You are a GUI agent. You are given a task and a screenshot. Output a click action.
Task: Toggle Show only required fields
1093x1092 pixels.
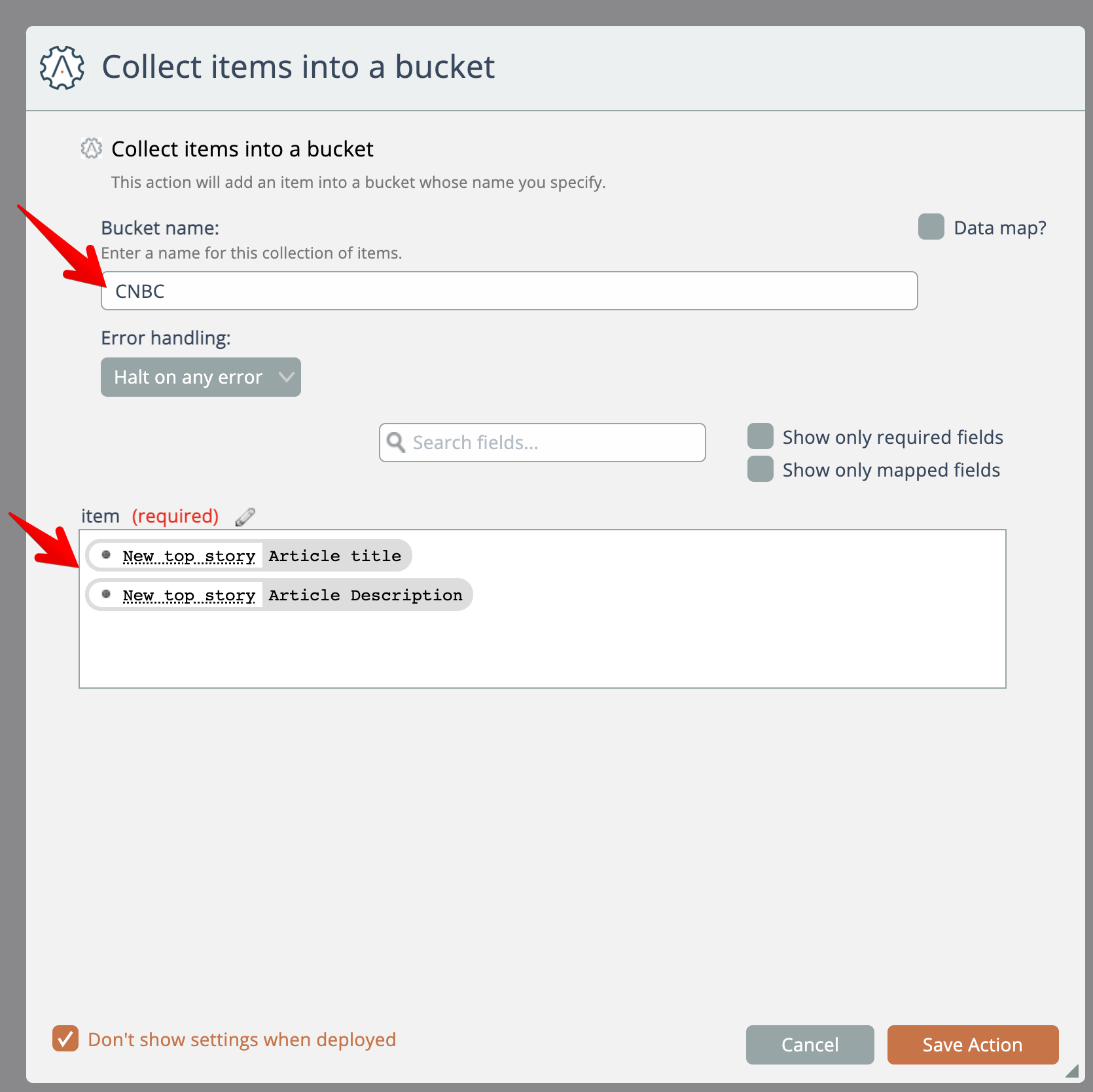point(761,437)
